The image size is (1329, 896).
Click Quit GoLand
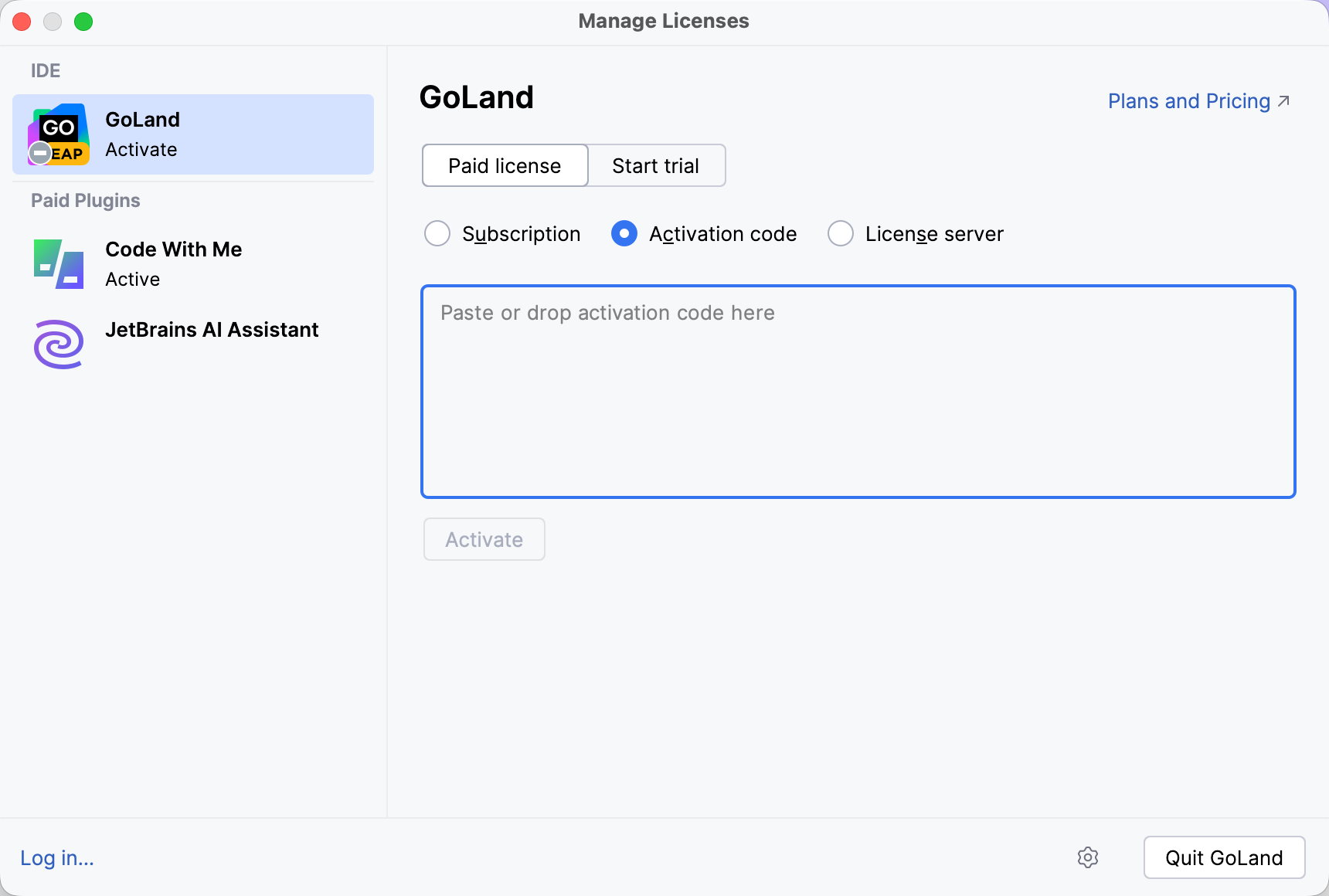coord(1224,857)
